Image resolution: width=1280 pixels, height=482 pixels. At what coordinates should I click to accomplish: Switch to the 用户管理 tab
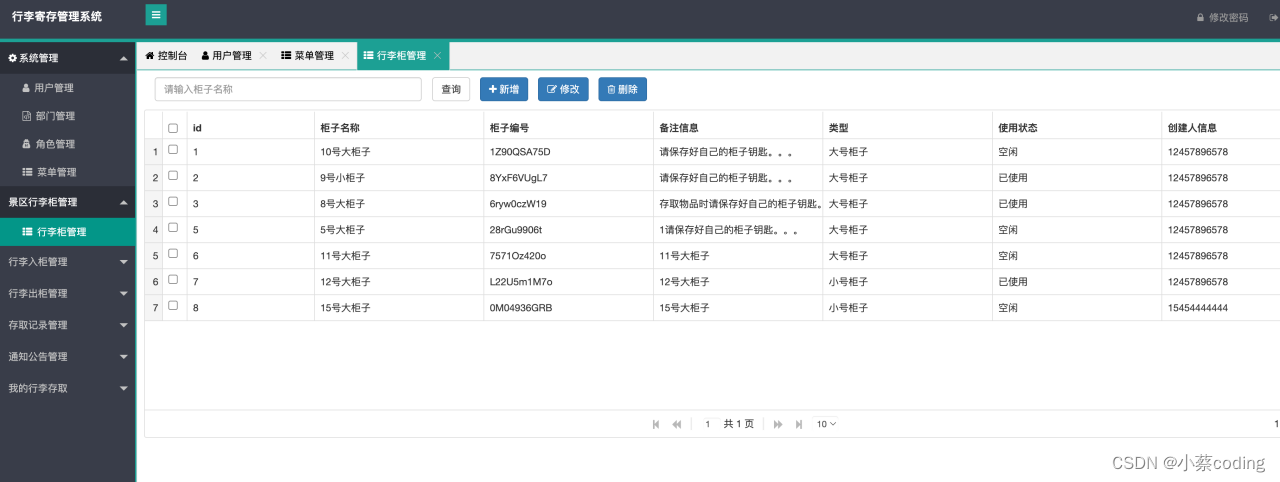click(226, 56)
